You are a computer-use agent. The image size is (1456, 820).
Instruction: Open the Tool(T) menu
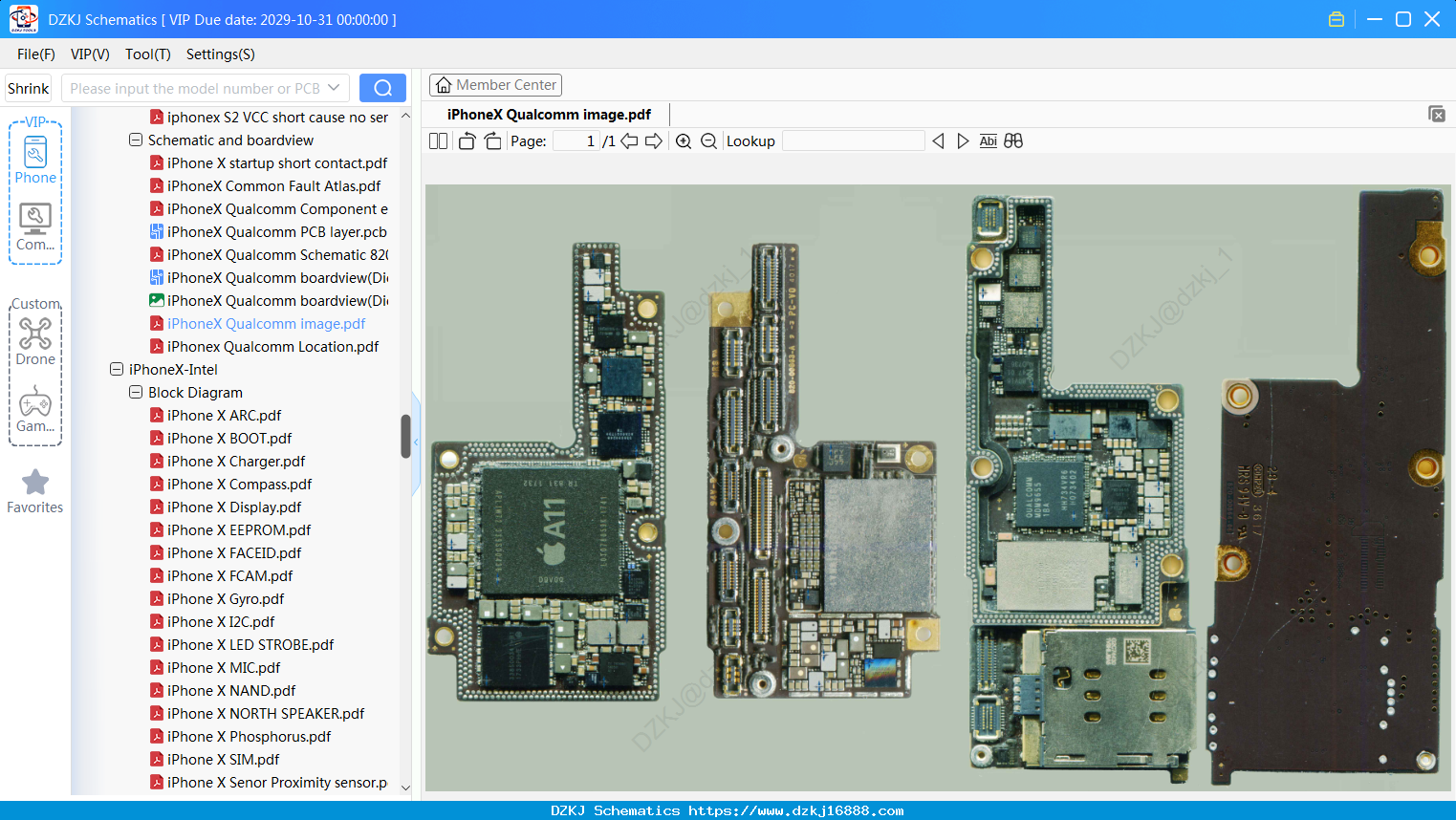pos(148,54)
